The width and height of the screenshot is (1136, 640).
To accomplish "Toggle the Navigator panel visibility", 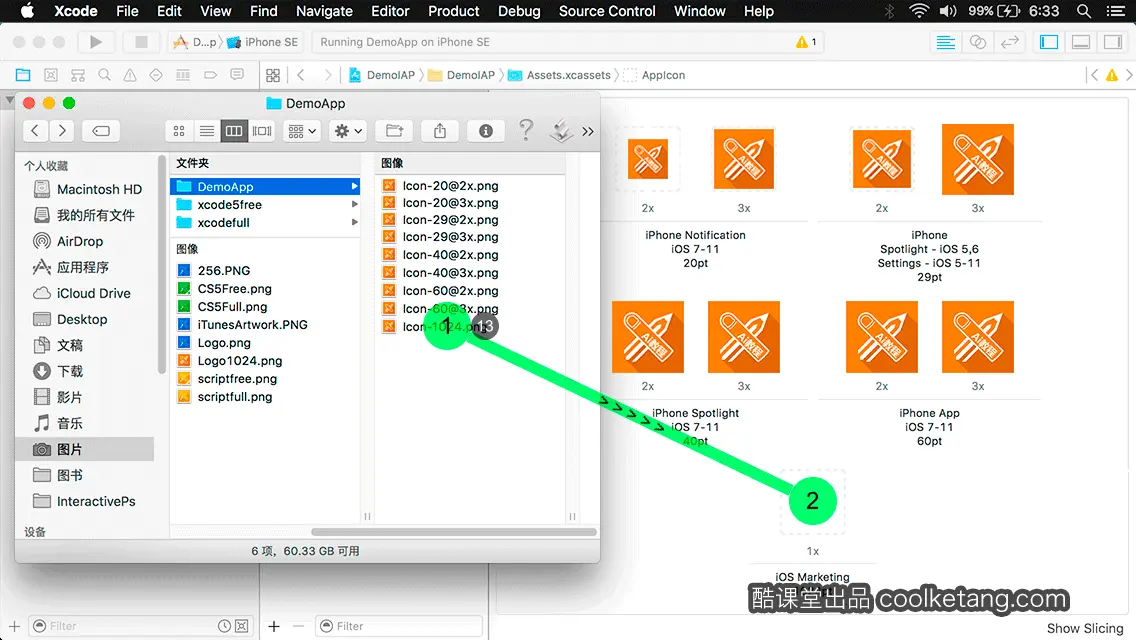I will tap(1048, 42).
